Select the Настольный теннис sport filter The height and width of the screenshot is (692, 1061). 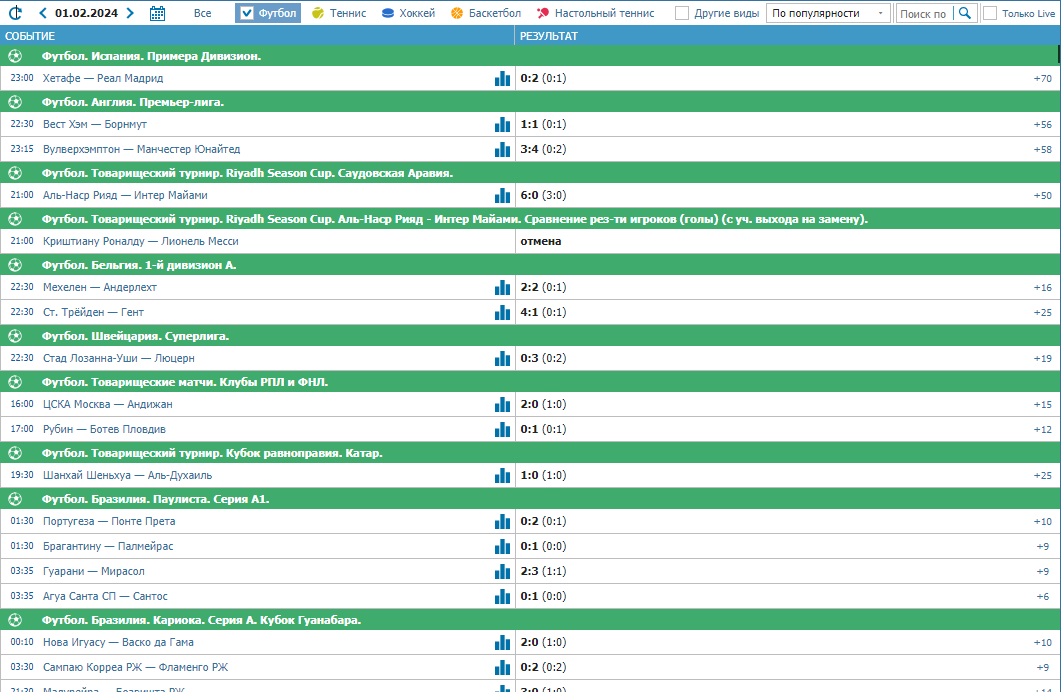(595, 13)
